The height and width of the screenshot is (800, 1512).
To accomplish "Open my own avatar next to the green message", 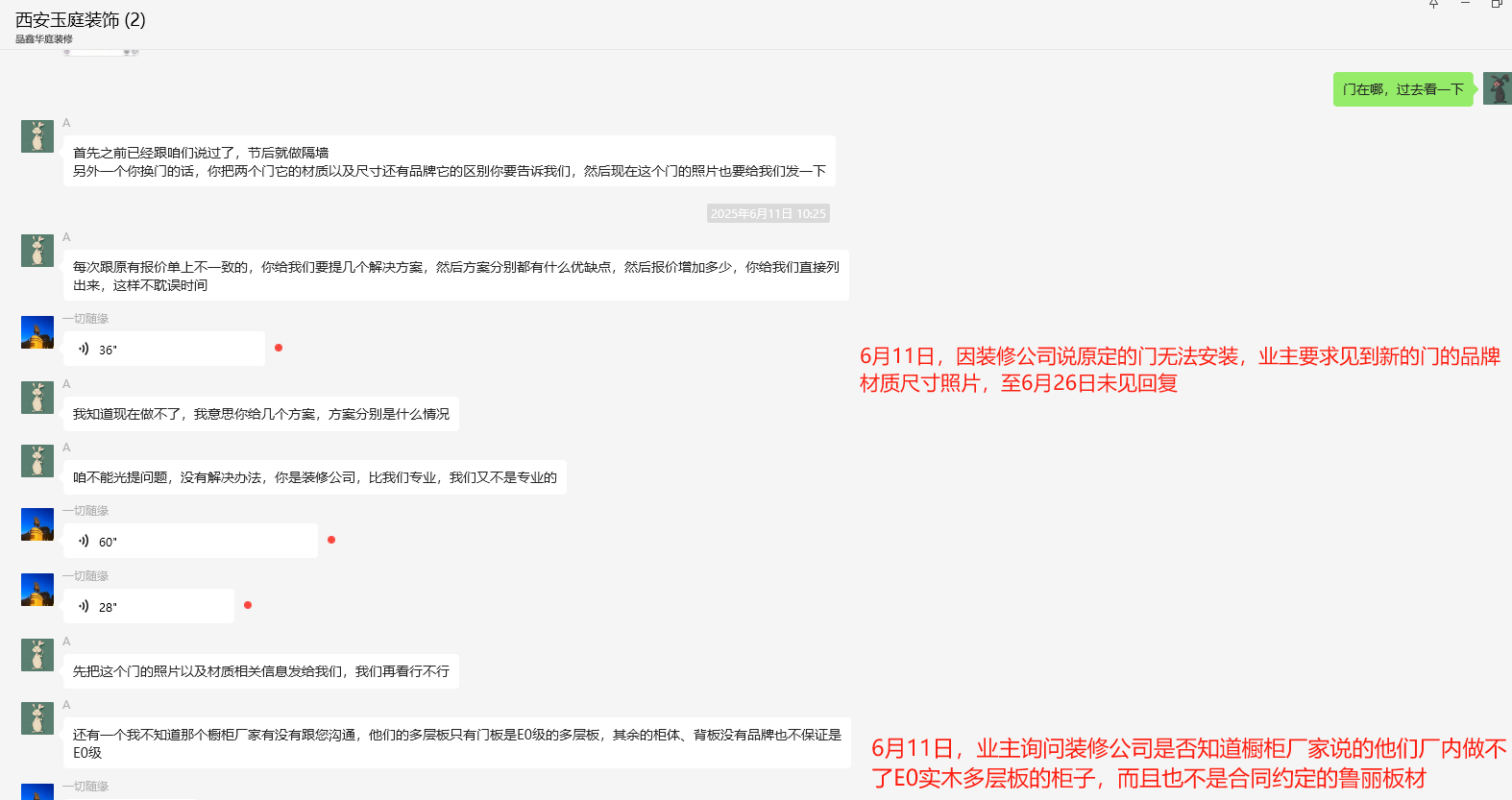I will [x=1497, y=88].
